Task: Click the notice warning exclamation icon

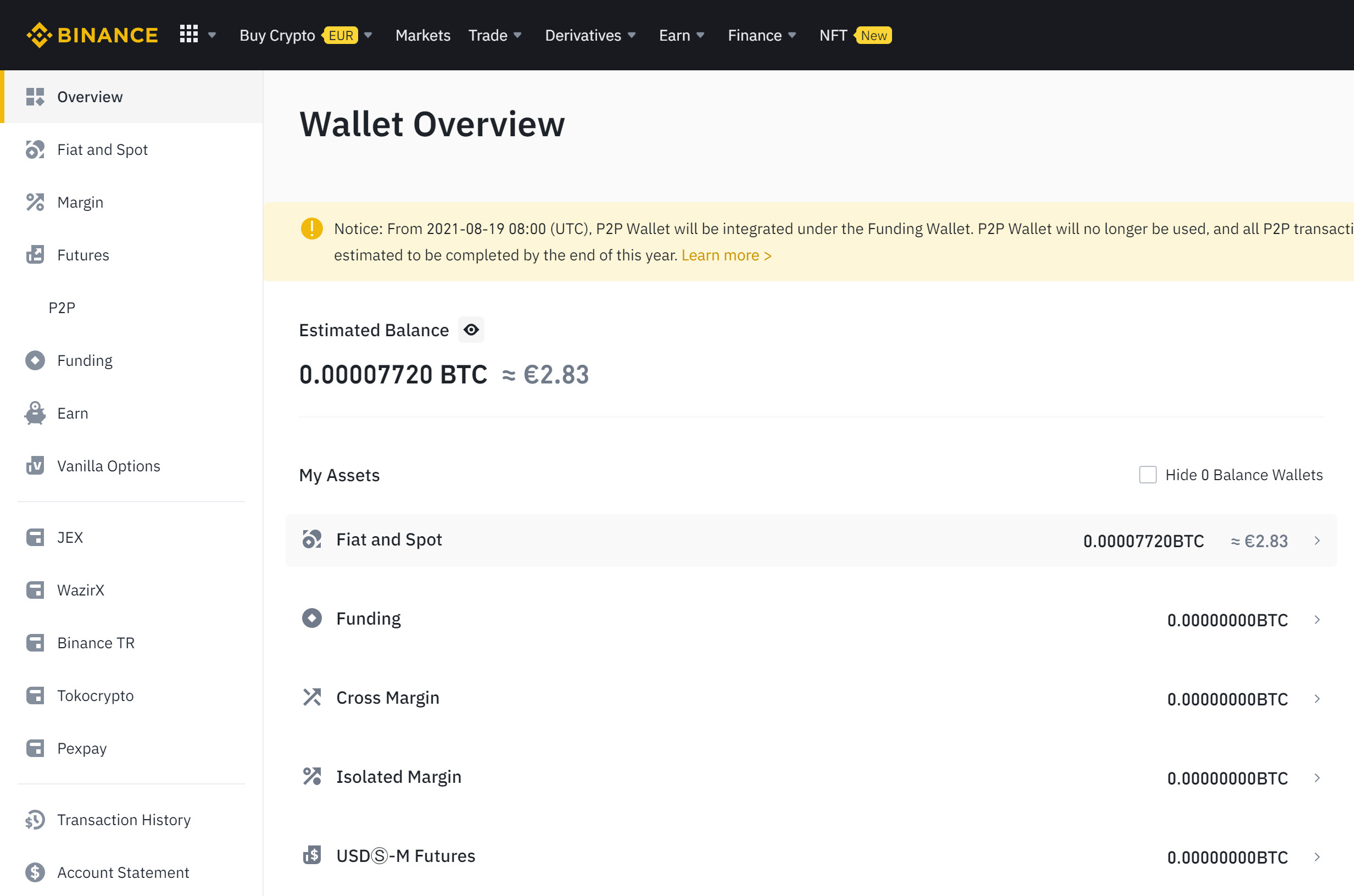Action: point(312,229)
